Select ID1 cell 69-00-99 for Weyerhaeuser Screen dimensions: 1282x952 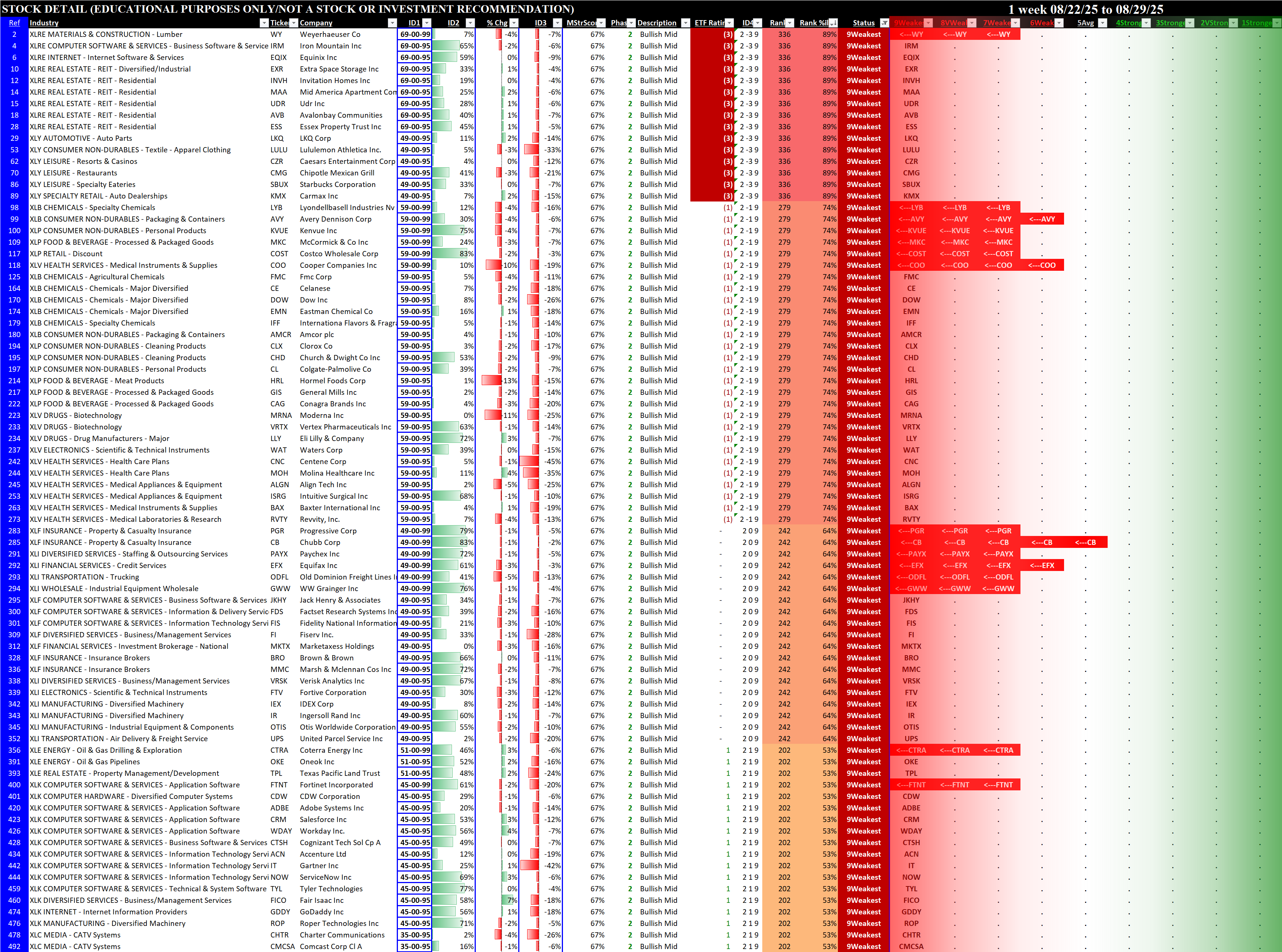coord(415,35)
